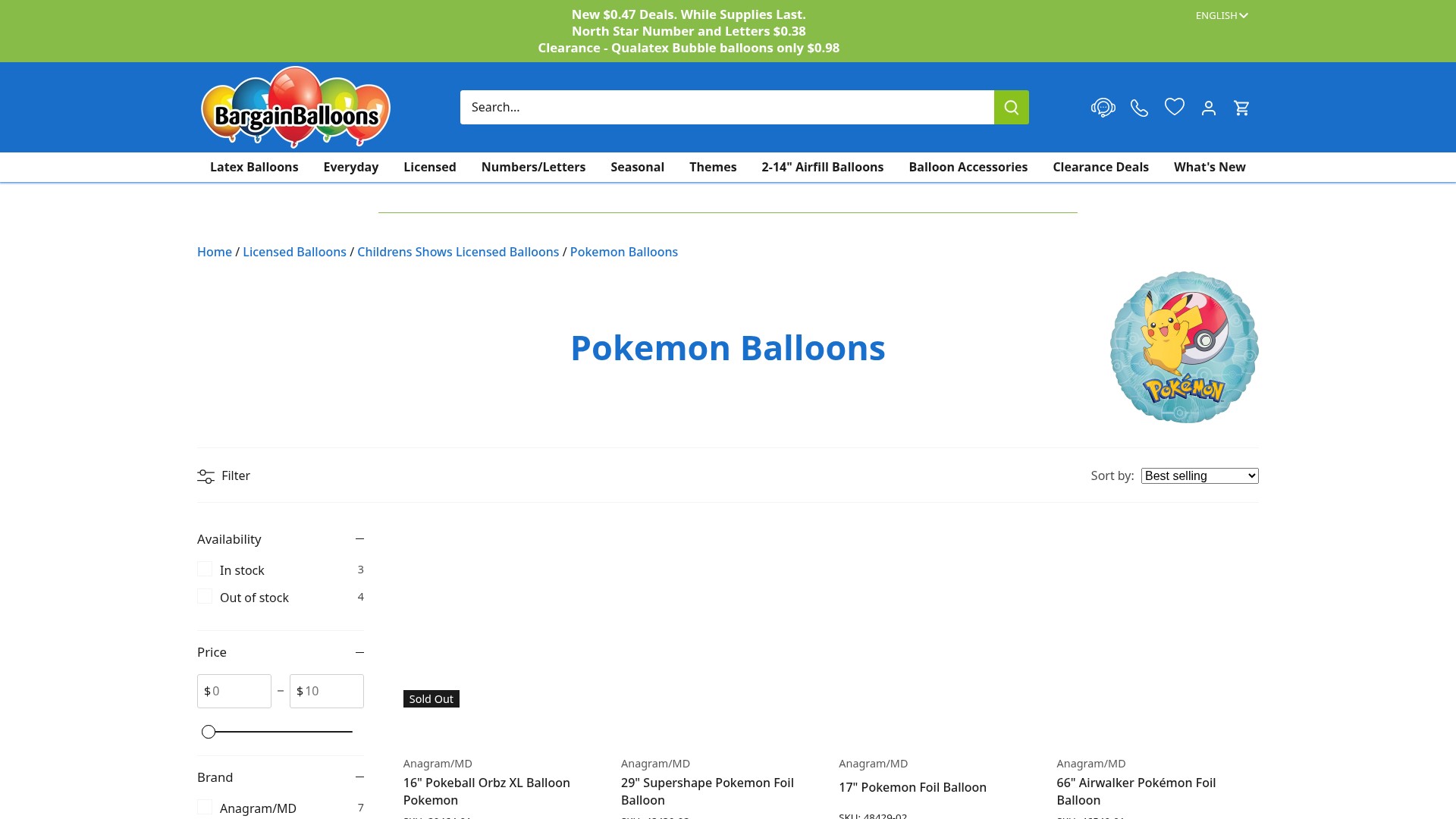
Task: Open the Balloon Accessories menu
Action: click(x=968, y=167)
